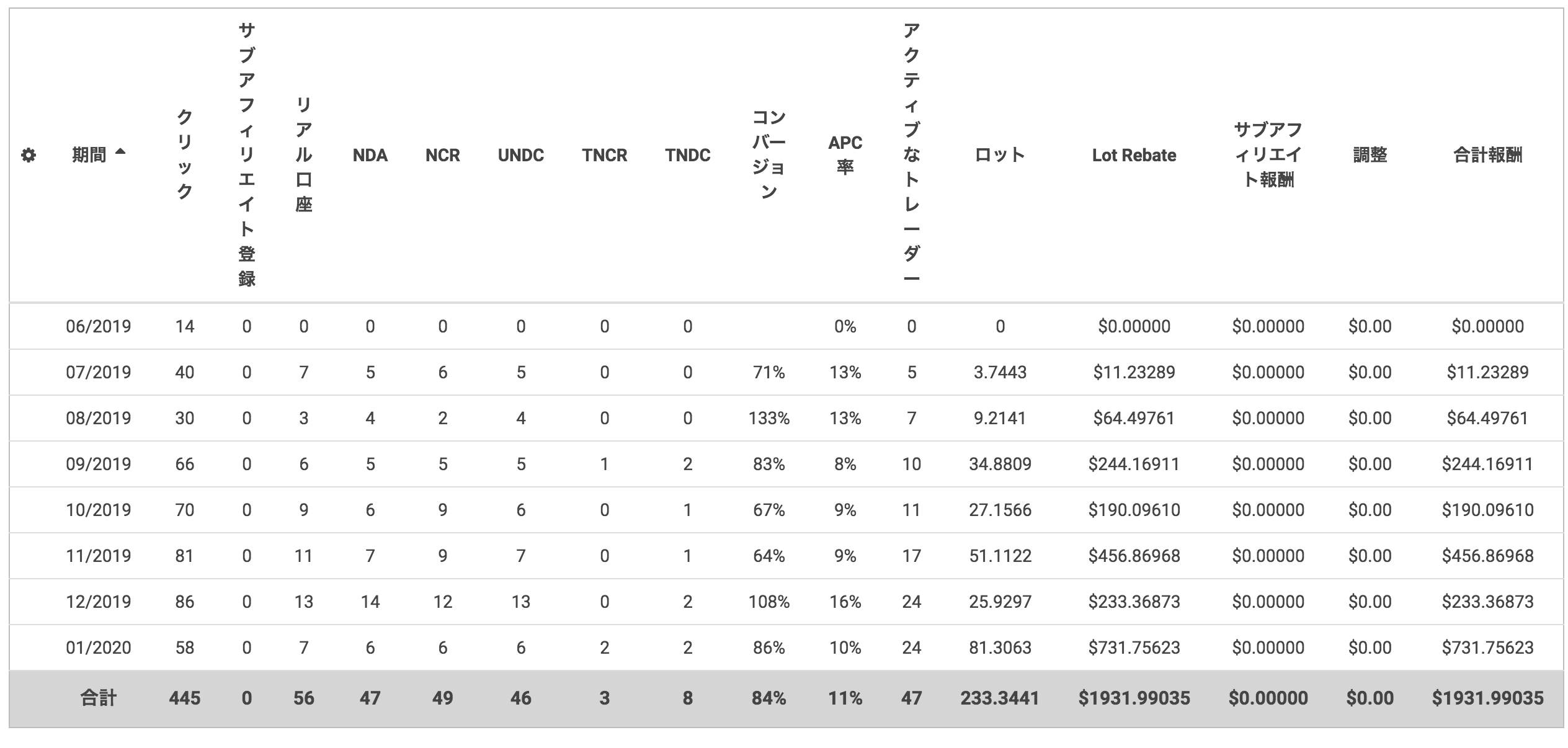This screenshot has height=748, width=1568.
Task: Click the 合計 total row label
Action: point(99,698)
